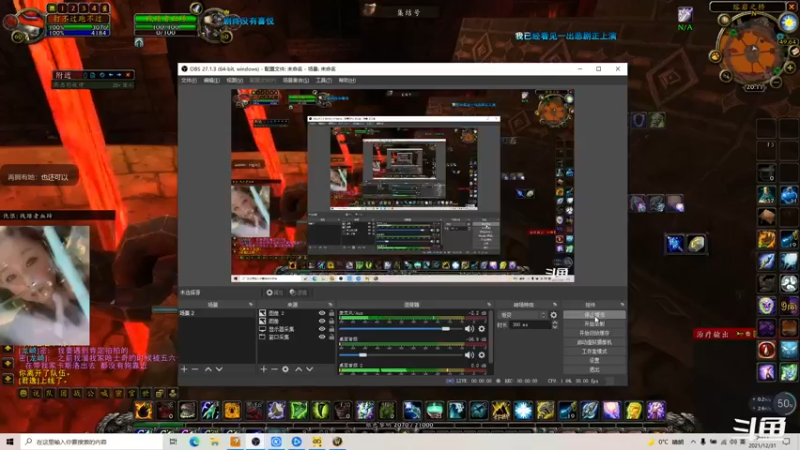The height and width of the screenshot is (450, 800).
Task: Open the 麦克风/Aux audio settings gear
Action: (x=481, y=329)
